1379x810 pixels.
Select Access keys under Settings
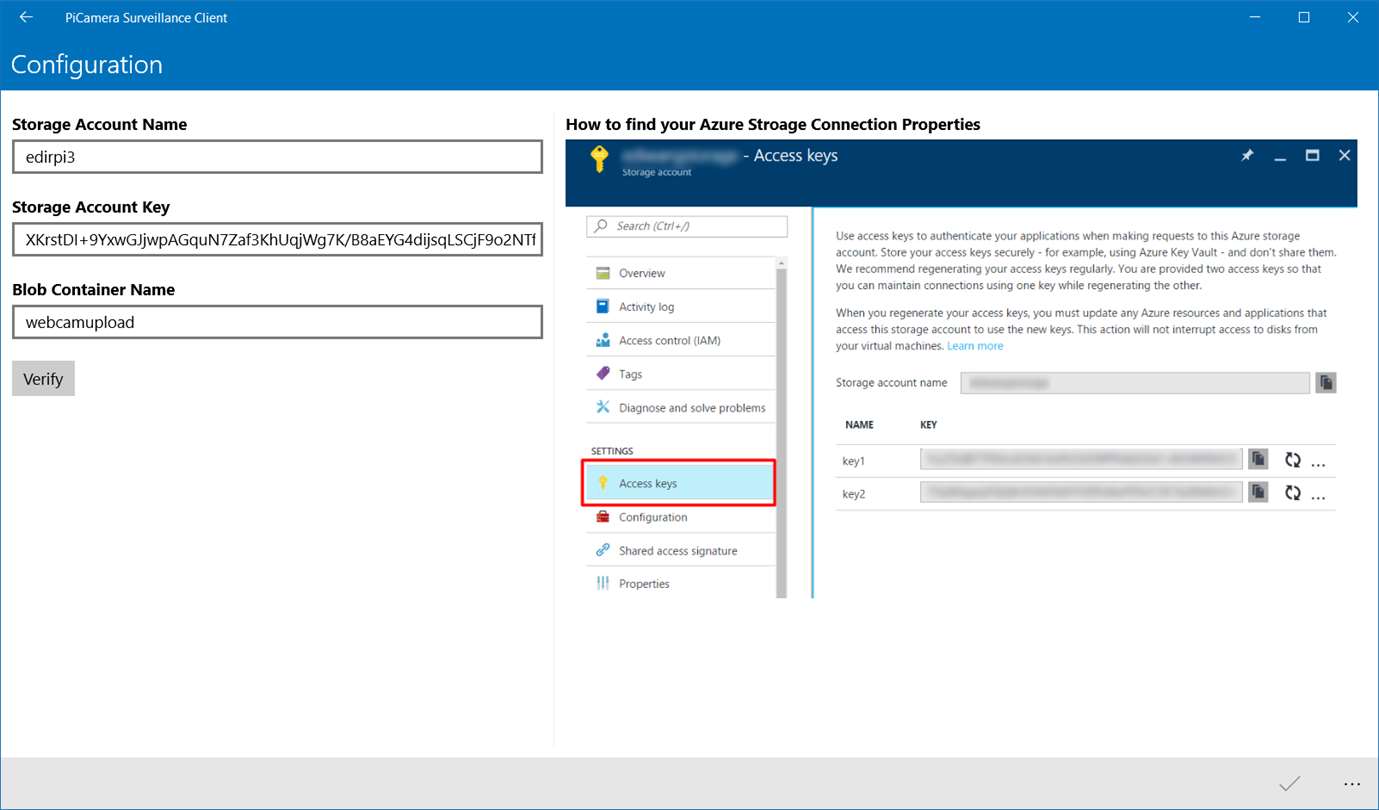pos(679,483)
